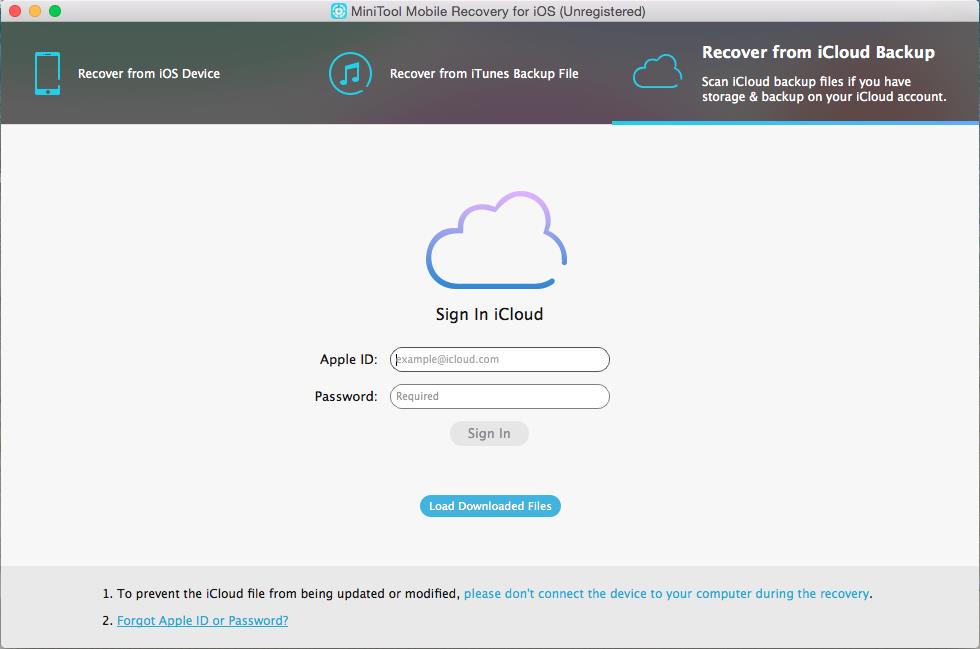
Task: Click the blue don't connect device notice
Action: 666,593
